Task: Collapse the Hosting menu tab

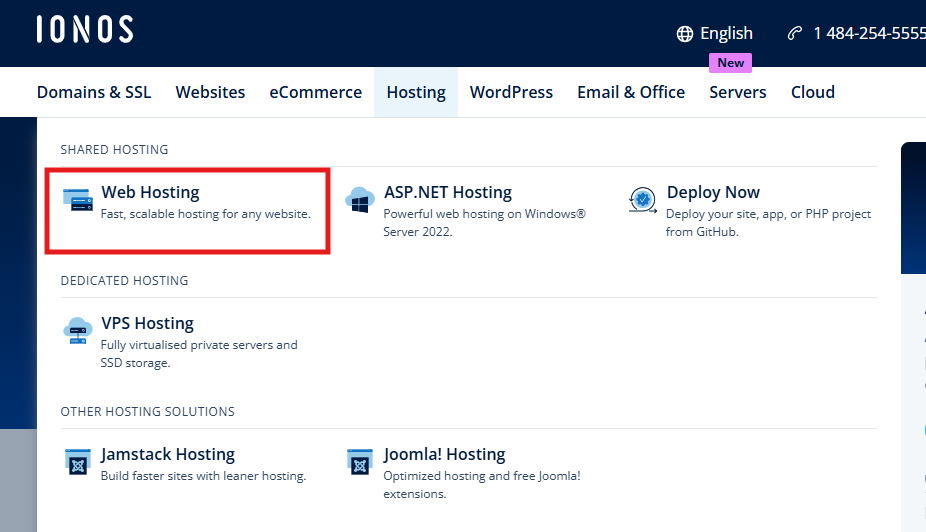Action: pyautogui.click(x=416, y=92)
